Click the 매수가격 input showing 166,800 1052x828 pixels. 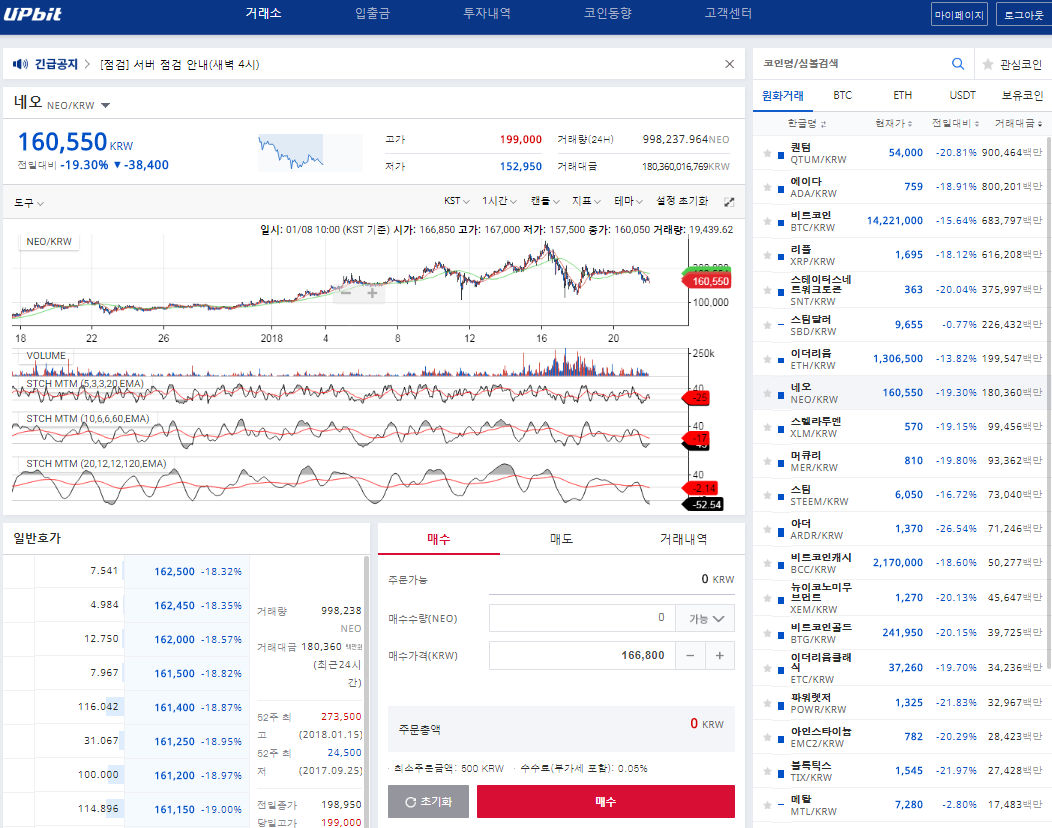582,656
